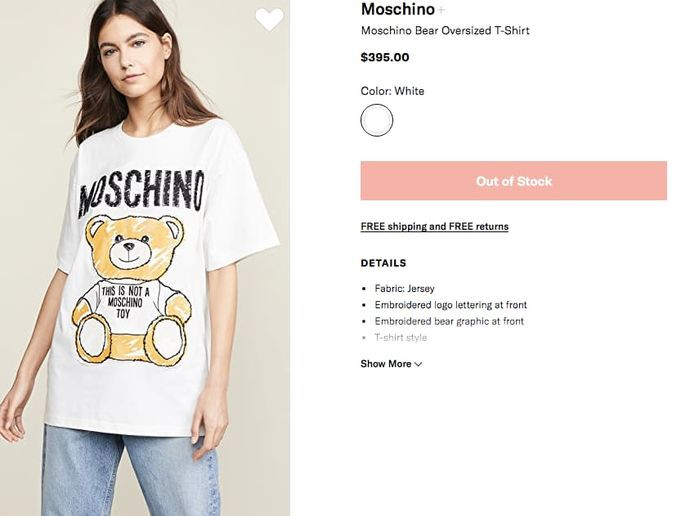This screenshot has width=699, height=516.
Task: Click the Fabric: Jersey detail line
Action: 404,289
